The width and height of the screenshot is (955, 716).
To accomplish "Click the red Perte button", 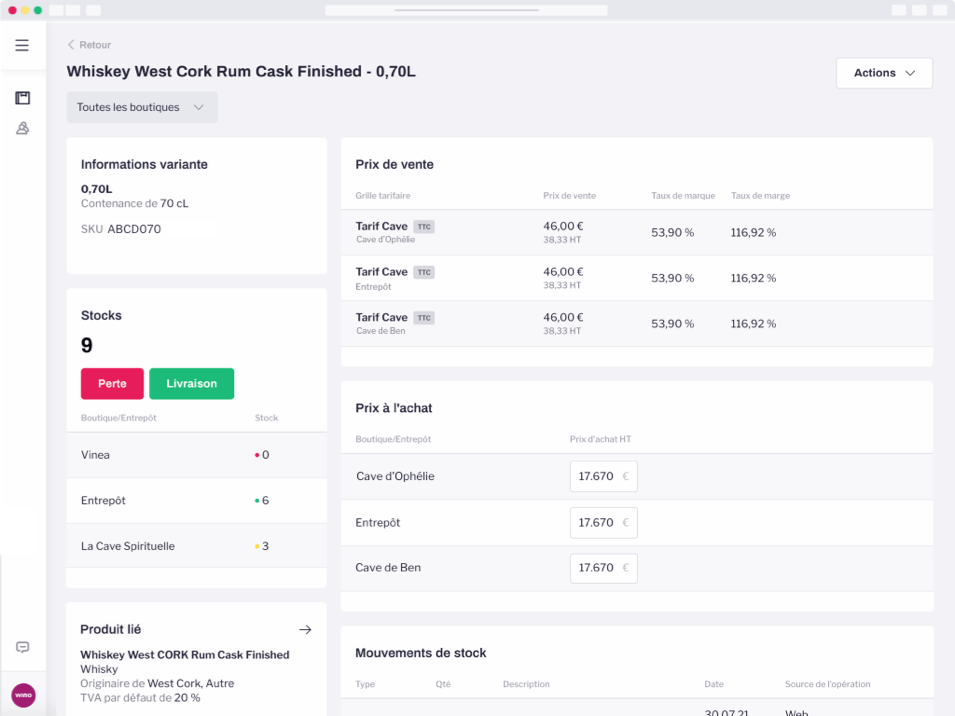I will point(112,384).
